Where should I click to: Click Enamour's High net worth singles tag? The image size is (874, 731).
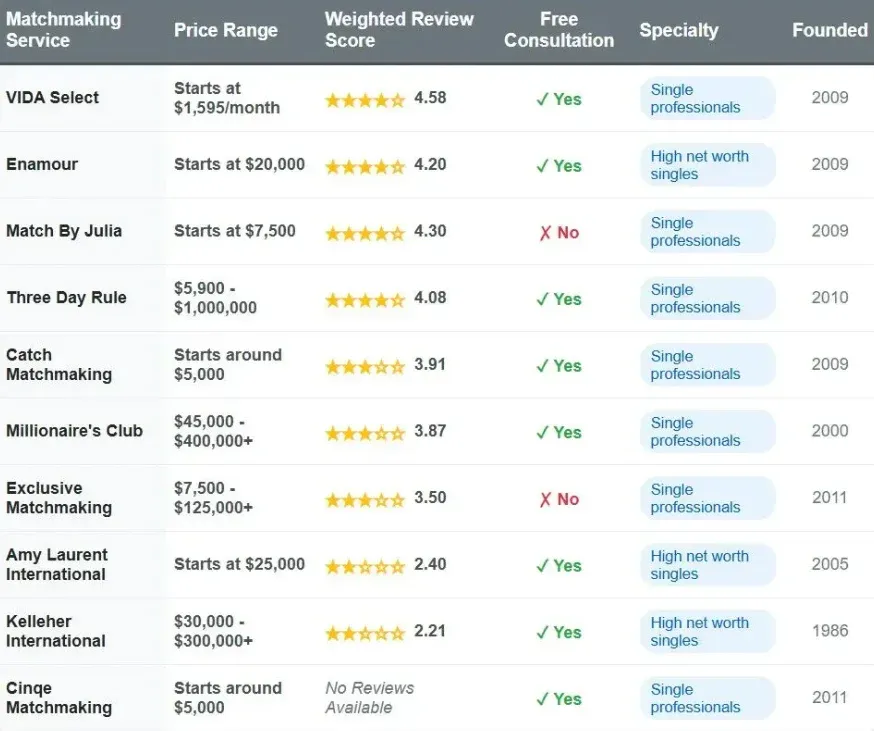707,165
